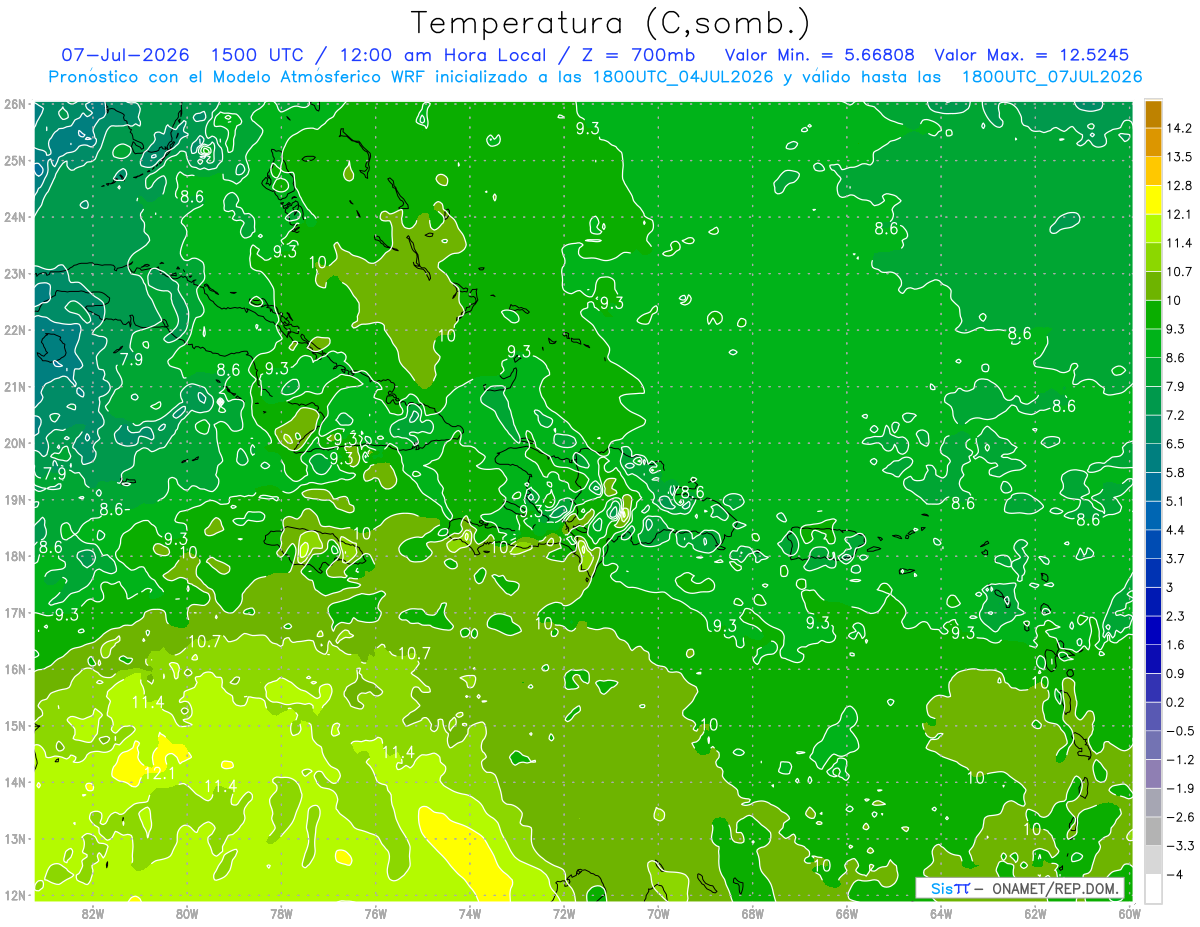Viewport: 1200px width, 927px height.
Task: Click "12:00 am Hora Local" in the header
Action: tap(445, 55)
